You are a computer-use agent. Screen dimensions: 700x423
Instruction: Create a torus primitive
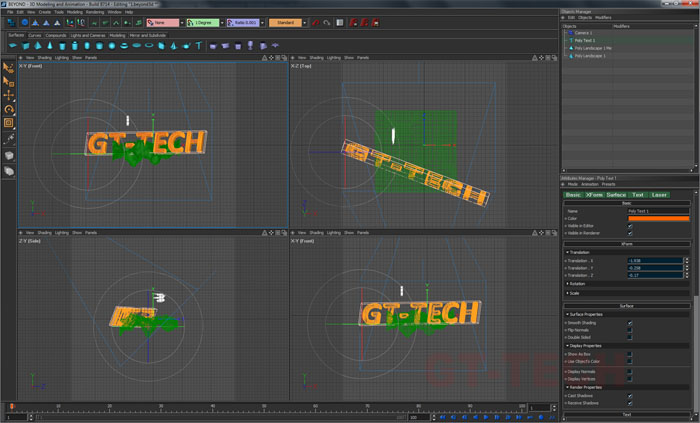(x=124, y=46)
